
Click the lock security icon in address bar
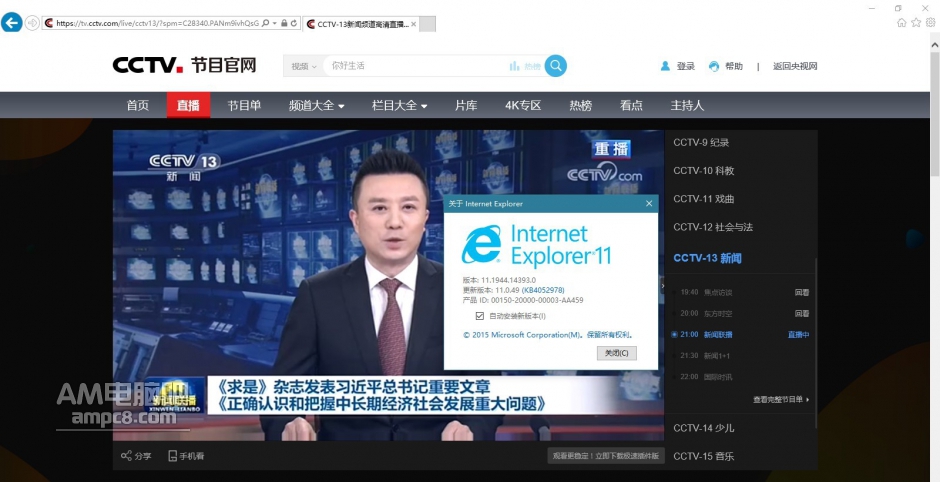pyautogui.click(x=284, y=23)
